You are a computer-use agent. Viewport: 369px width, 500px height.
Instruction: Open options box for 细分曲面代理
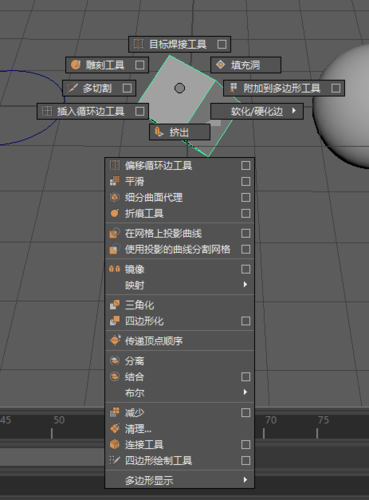[x=245, y=197]
